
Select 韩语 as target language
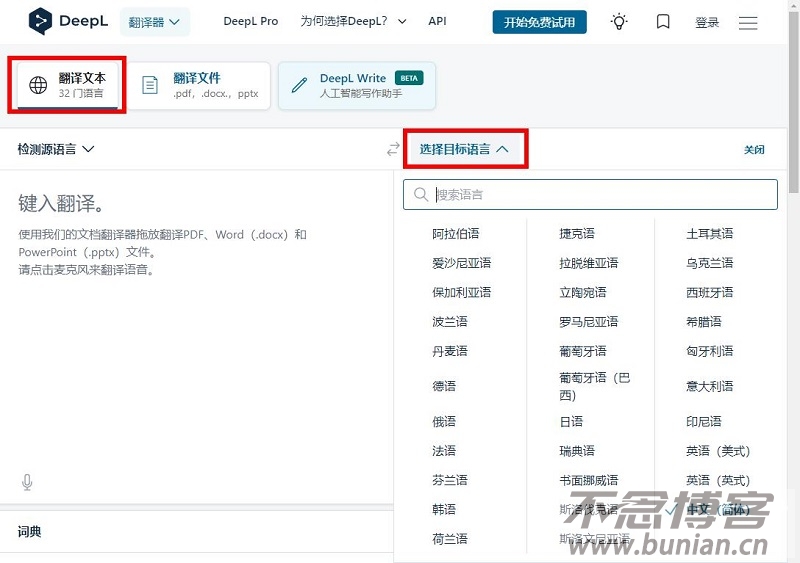[444, 509]
